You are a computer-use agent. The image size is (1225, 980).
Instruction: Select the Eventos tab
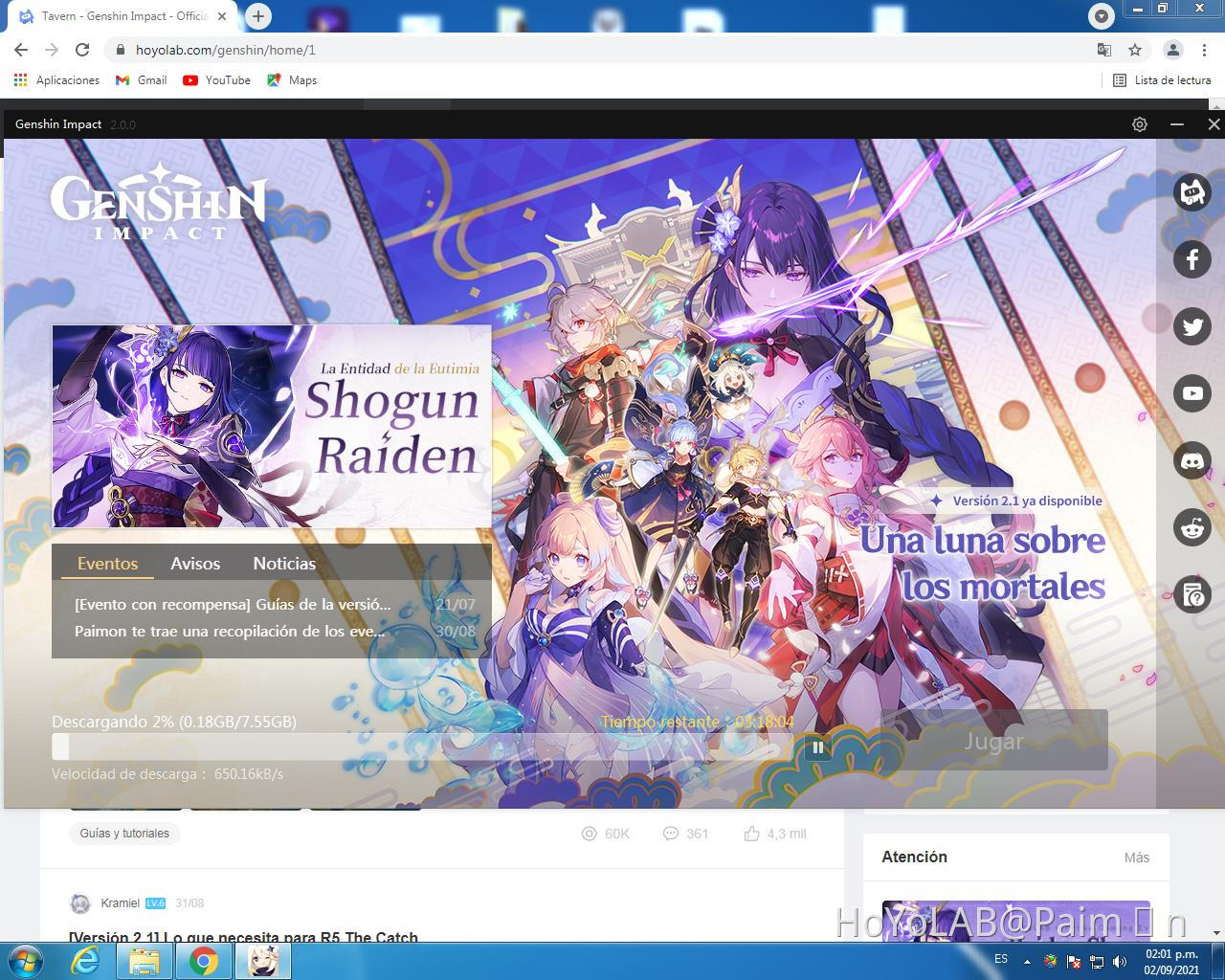pyautogui.click(x=107, y=564)
